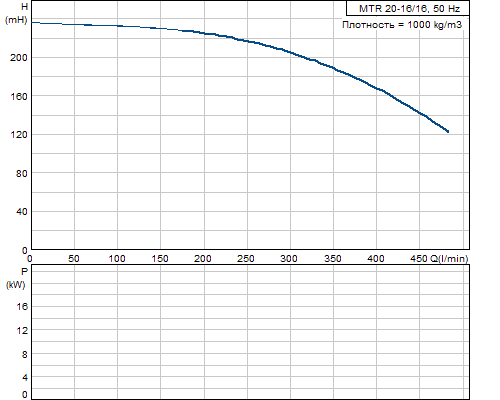Click the 12 value on the power axis

22,331
